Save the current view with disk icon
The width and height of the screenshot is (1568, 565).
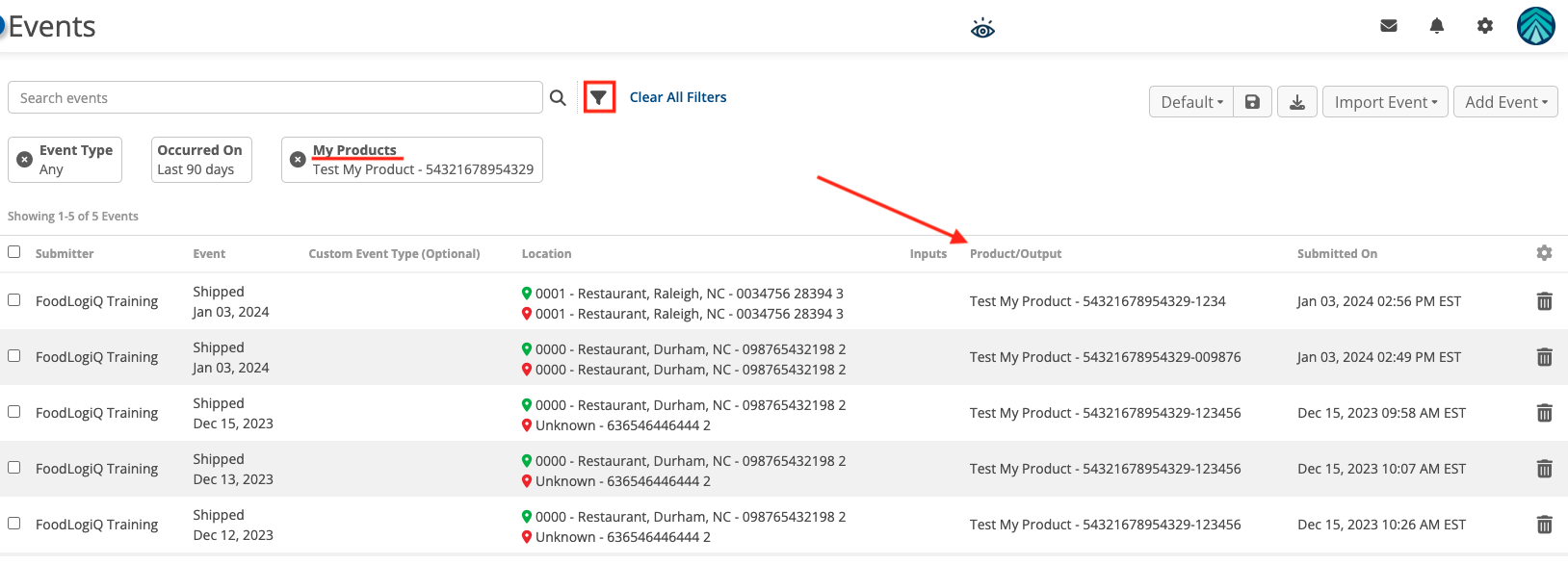pos(1252,102)
